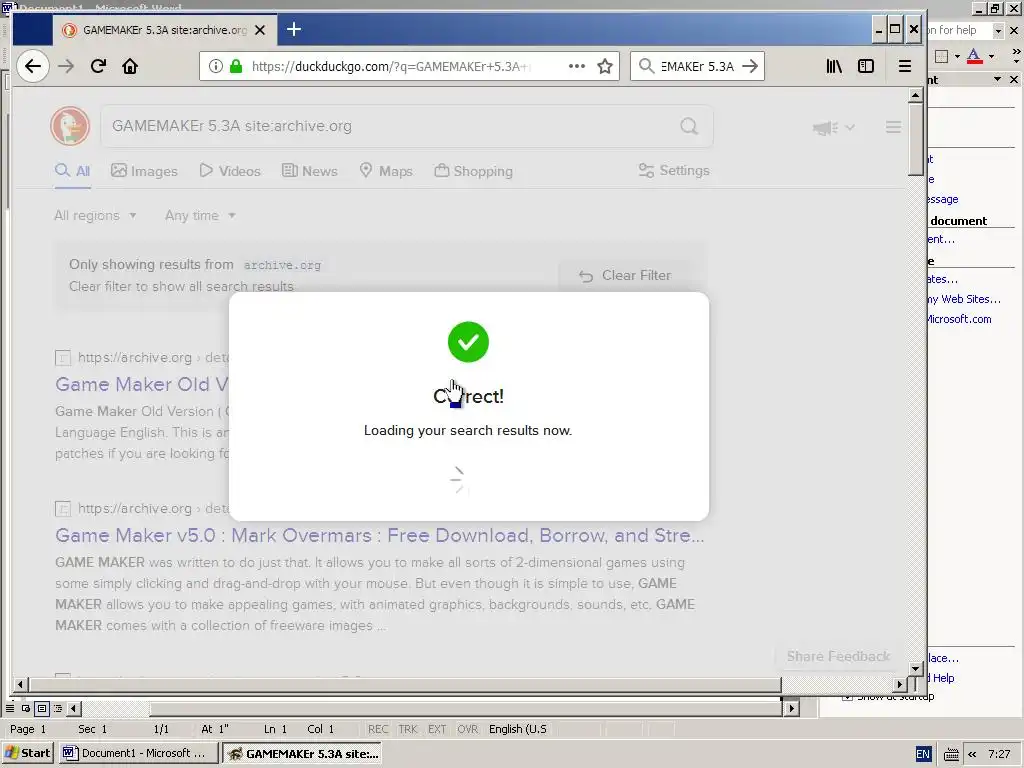Bookmark this page with the star
Image resolution: width=1024 pixels, height=768 pixels.
(x=605, y=66)
